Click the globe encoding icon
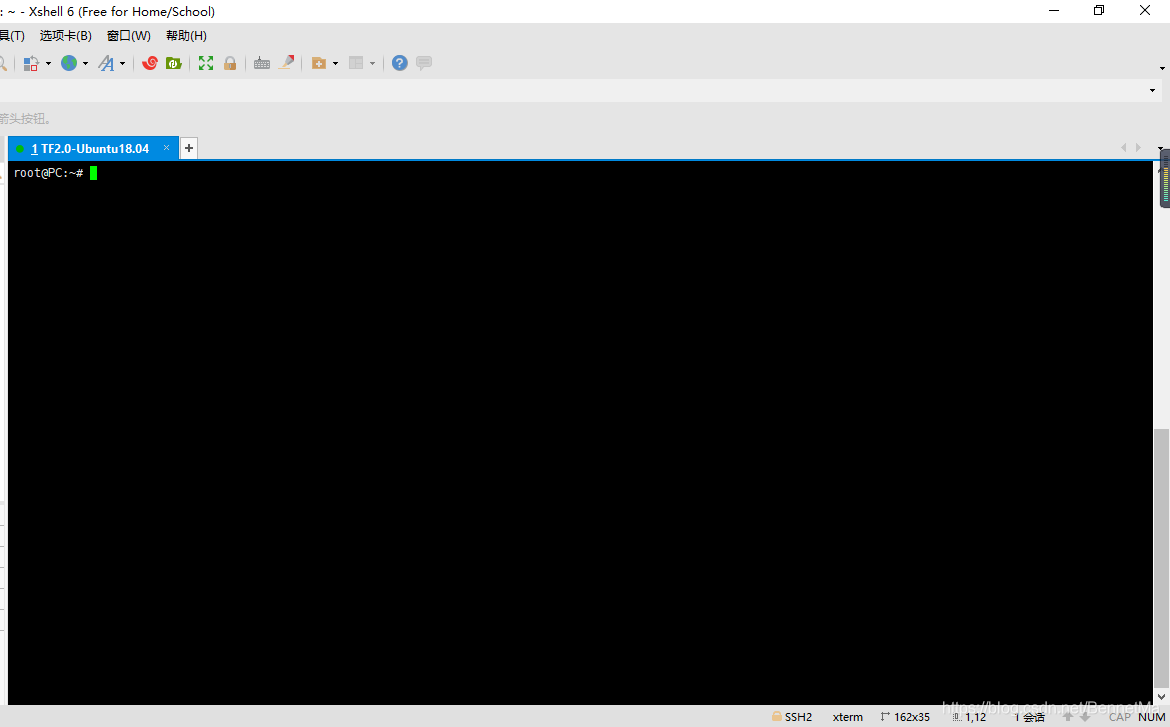Screen dimensions: 1170x727 pos(69,63)
